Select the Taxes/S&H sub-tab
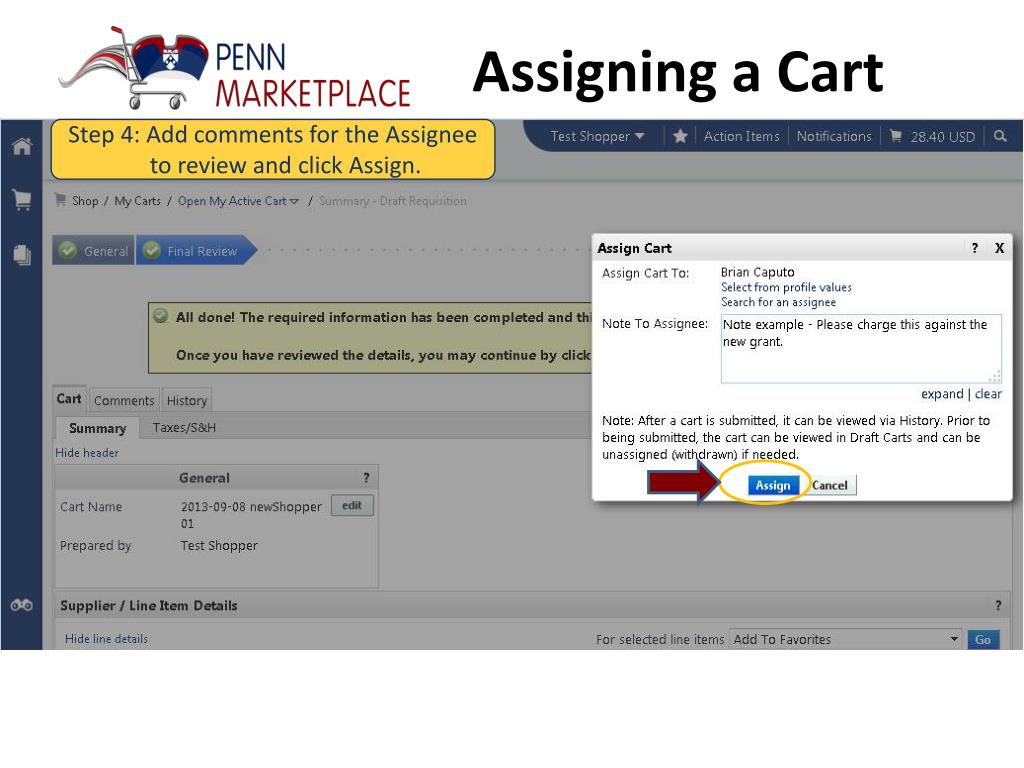This screenshot has width=1024, height=768. [184, 428]
